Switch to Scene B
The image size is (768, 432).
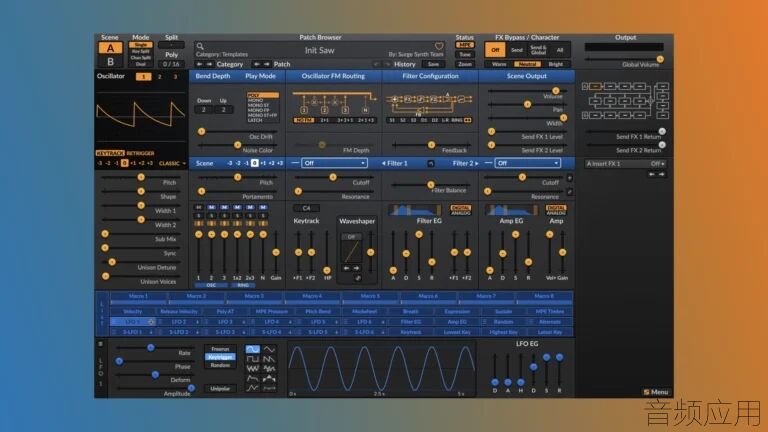pyautogui.click(x=110, y=62)
